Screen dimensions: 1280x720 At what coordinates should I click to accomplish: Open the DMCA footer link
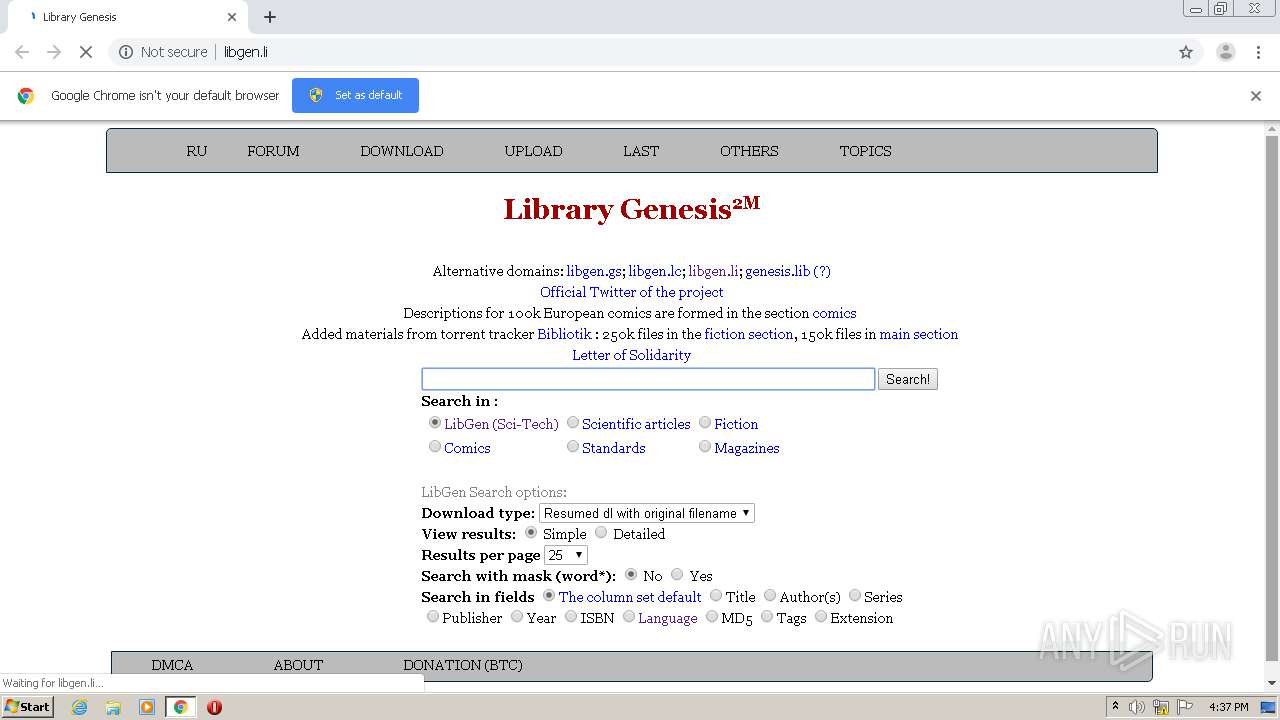click(172, 665)
